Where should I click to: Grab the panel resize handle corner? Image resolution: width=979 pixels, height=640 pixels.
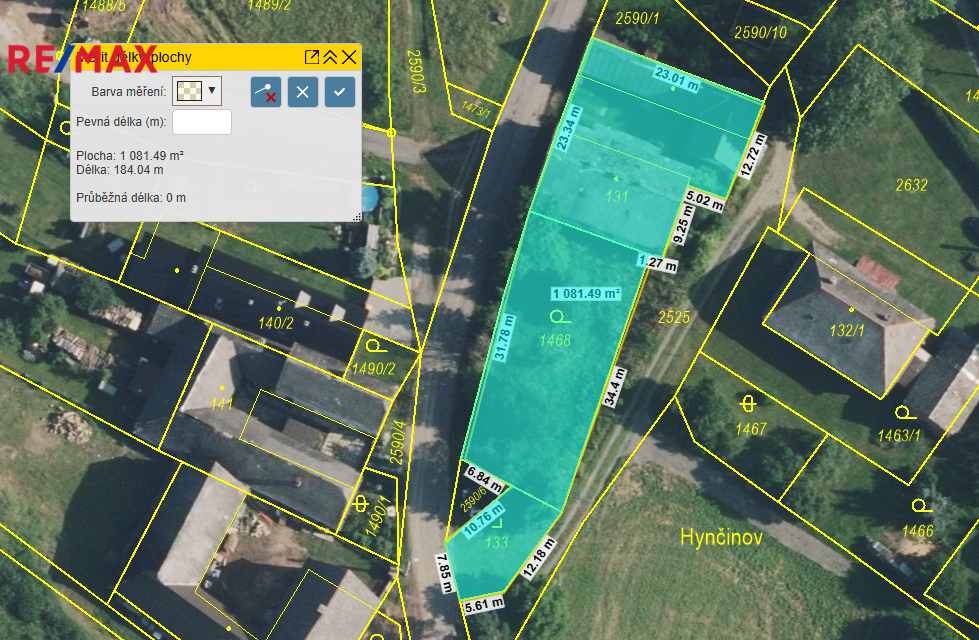(356, 216)
